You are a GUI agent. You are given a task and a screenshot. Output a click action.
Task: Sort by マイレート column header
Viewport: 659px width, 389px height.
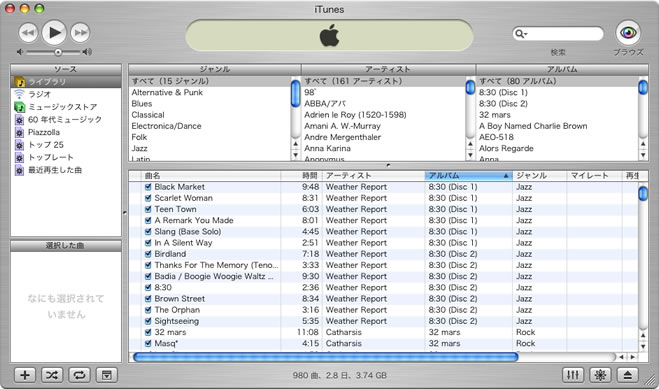(x=594, y=176)
